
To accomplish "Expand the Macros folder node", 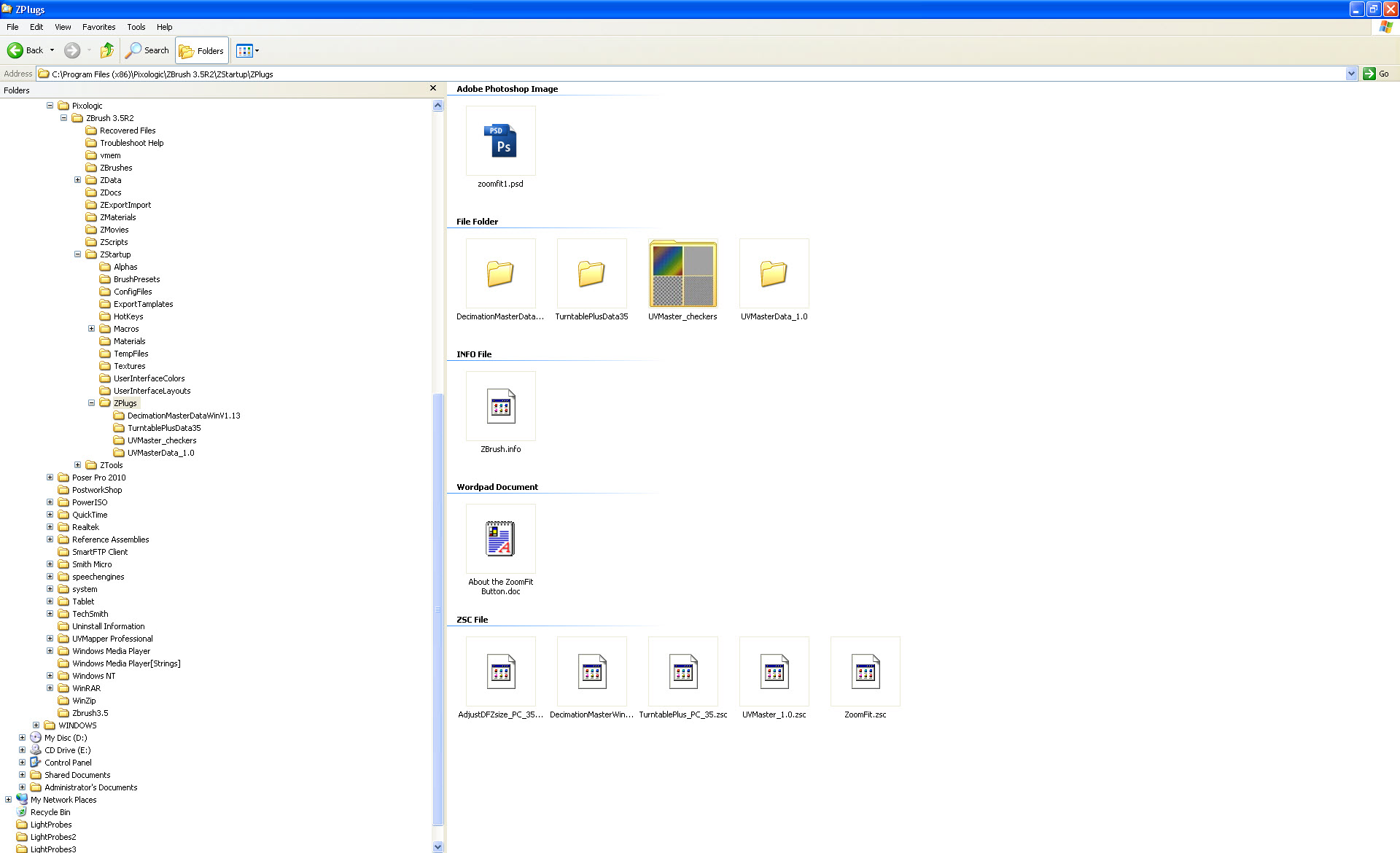I will [x=91, y=329].
